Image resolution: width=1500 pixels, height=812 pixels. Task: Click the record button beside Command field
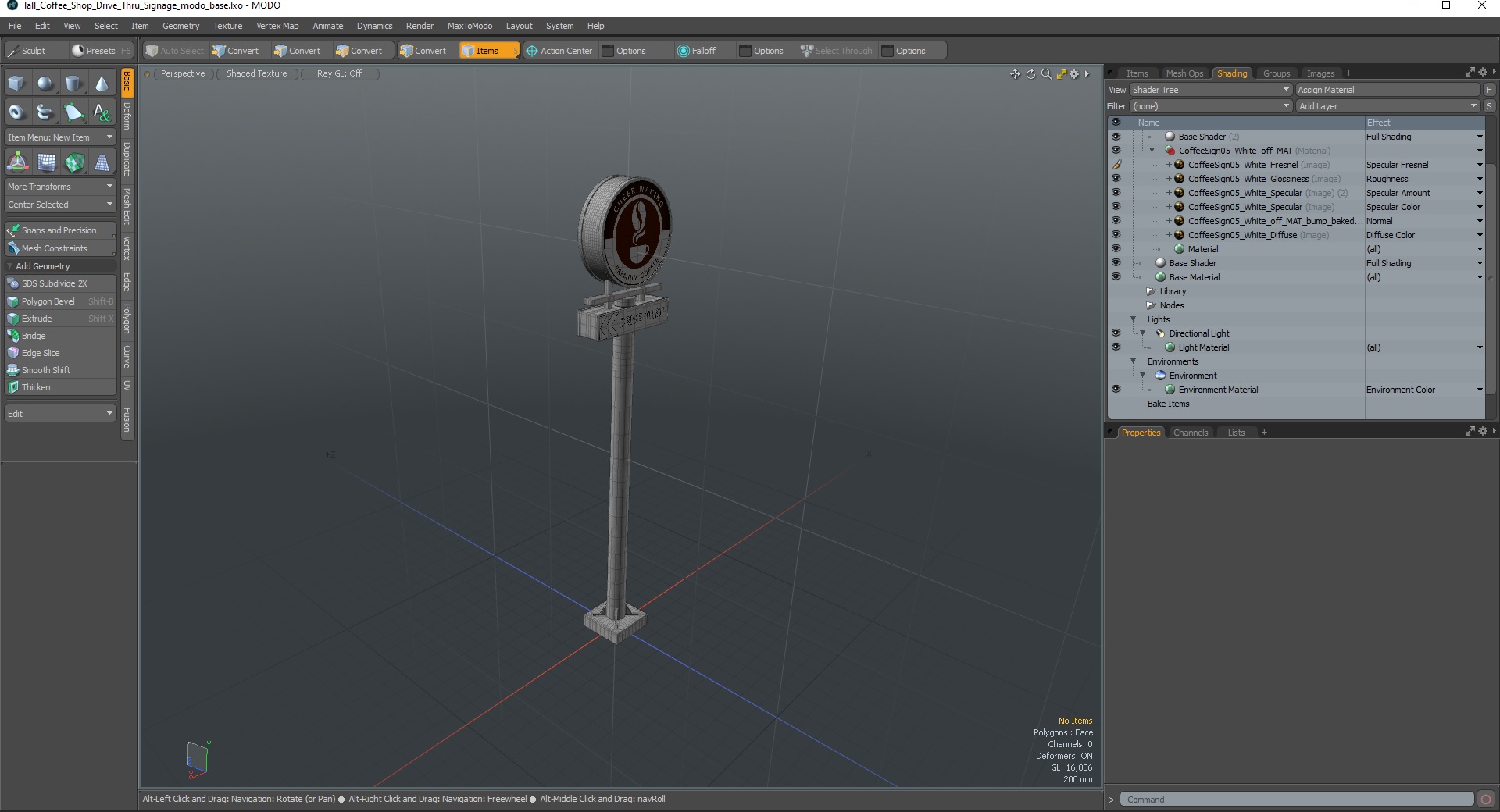click(x=1486, y=799)
